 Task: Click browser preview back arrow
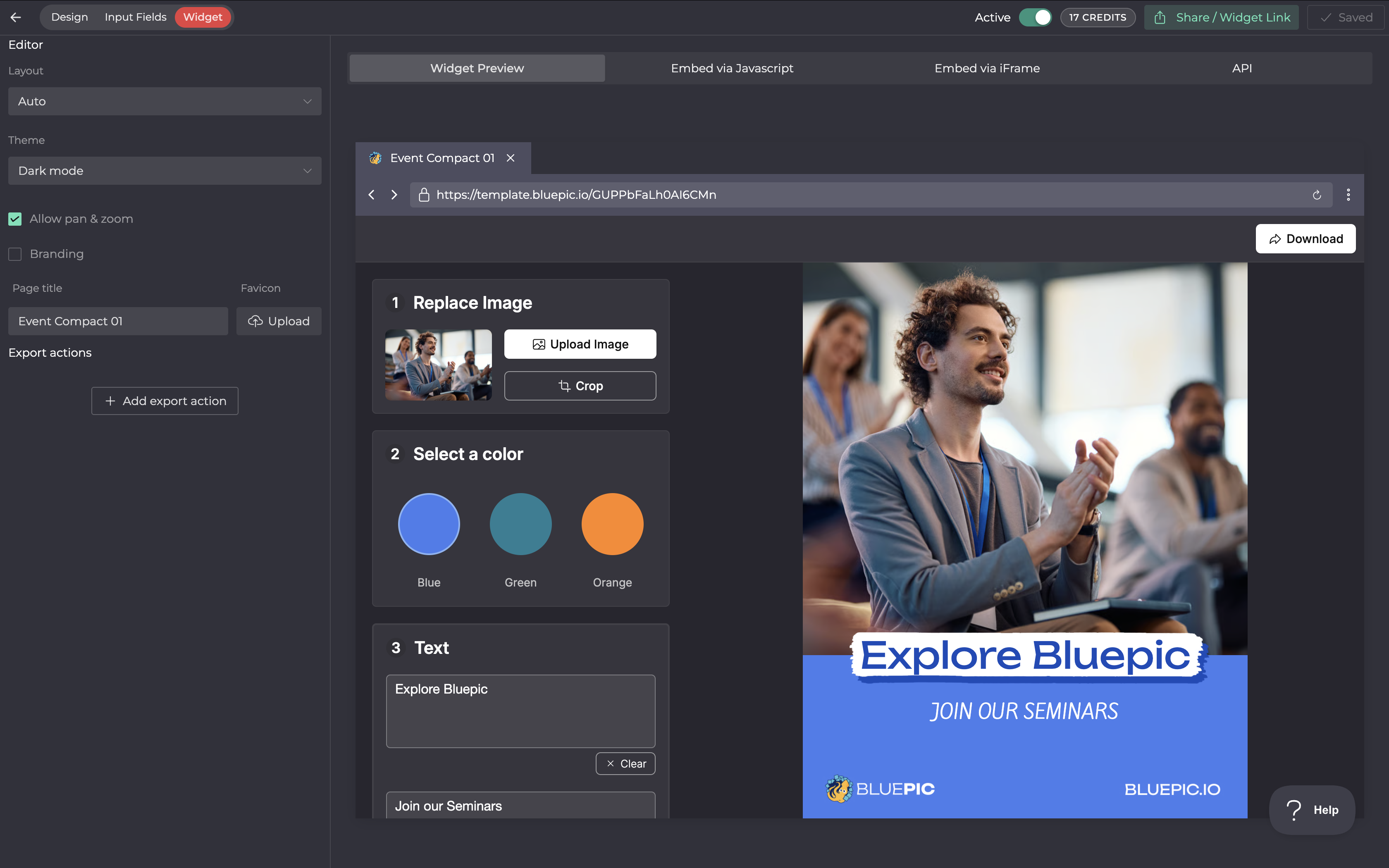371,195
